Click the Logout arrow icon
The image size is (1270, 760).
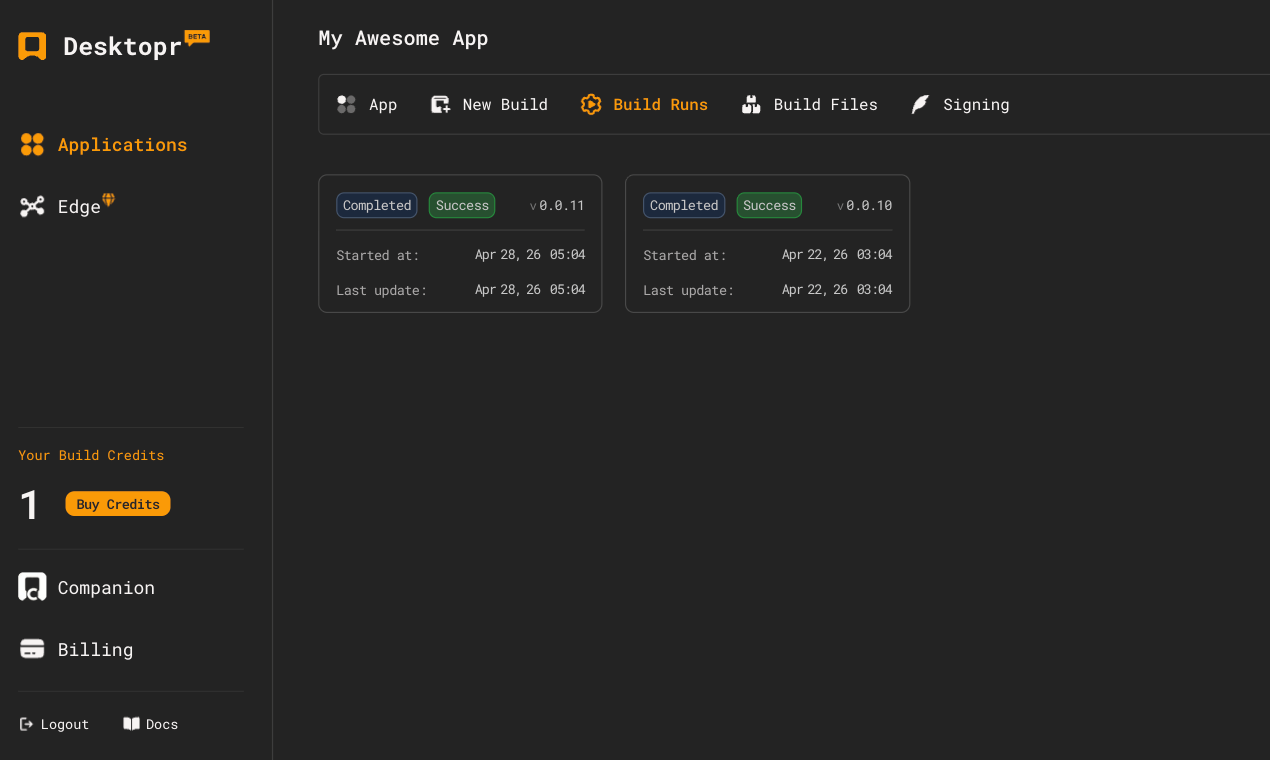click(27, 724)
